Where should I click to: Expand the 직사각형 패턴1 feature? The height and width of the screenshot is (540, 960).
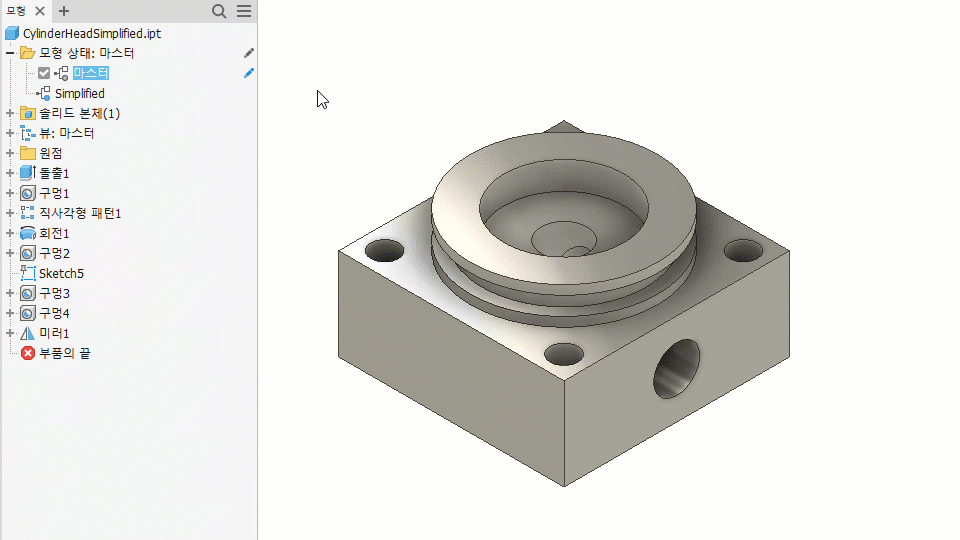point(10,213)
